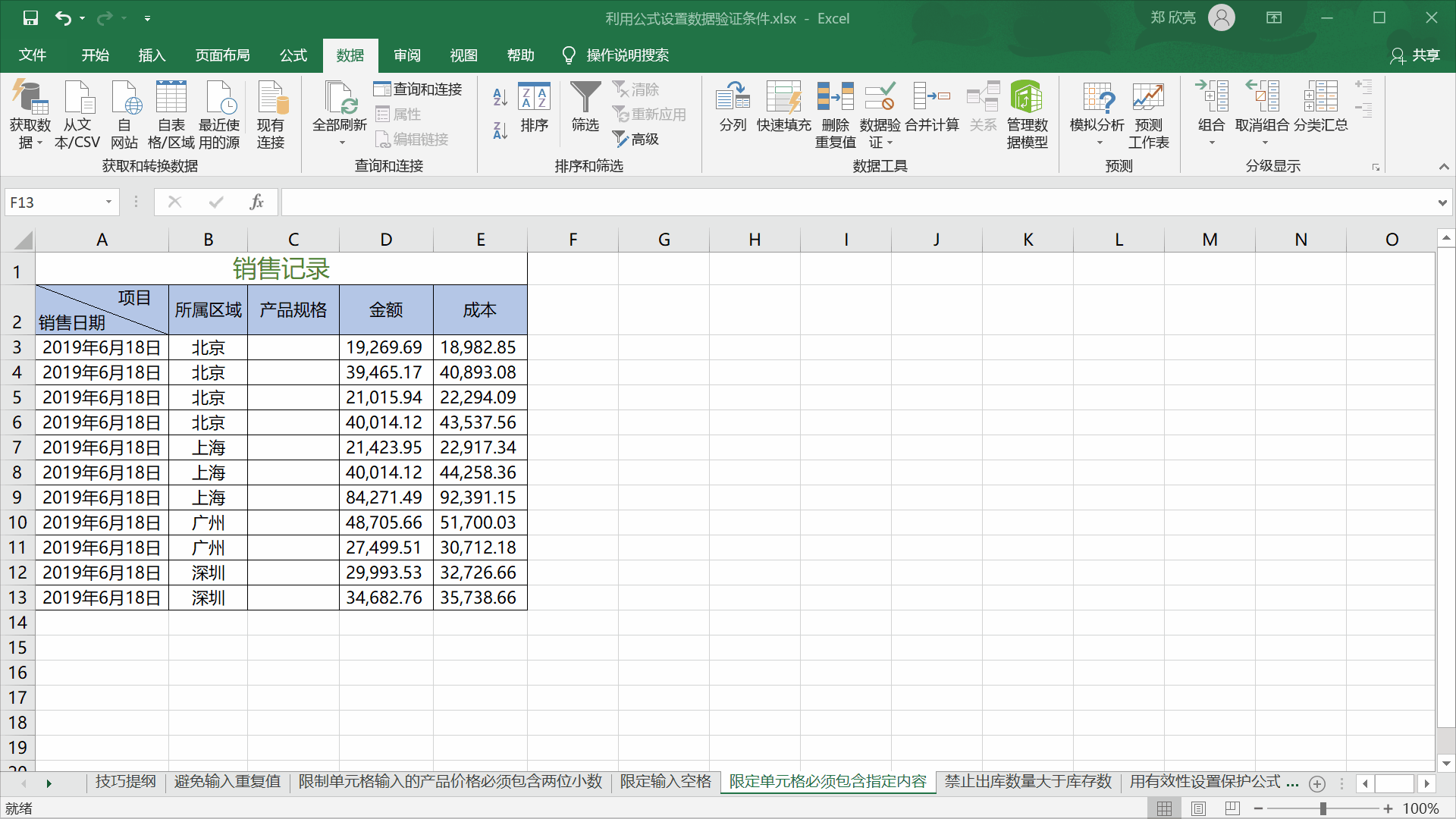The image size is (1456, 819).
Task: Open the 获取数据 dropdown
Action: tap(29, 114)
